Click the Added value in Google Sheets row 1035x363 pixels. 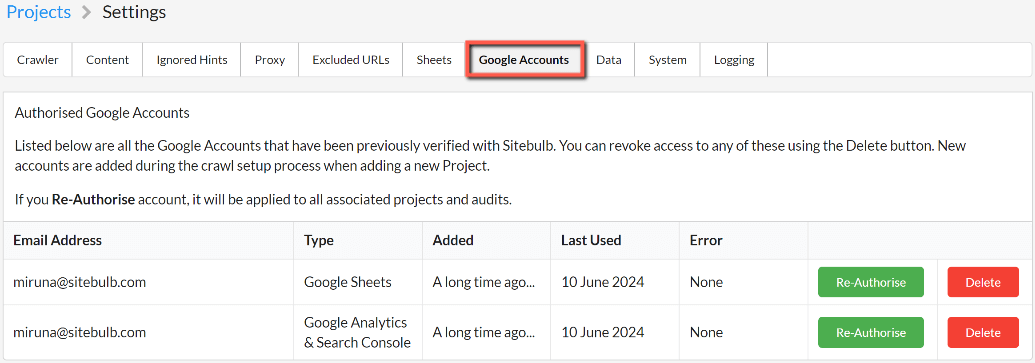(x=484, y=282)
